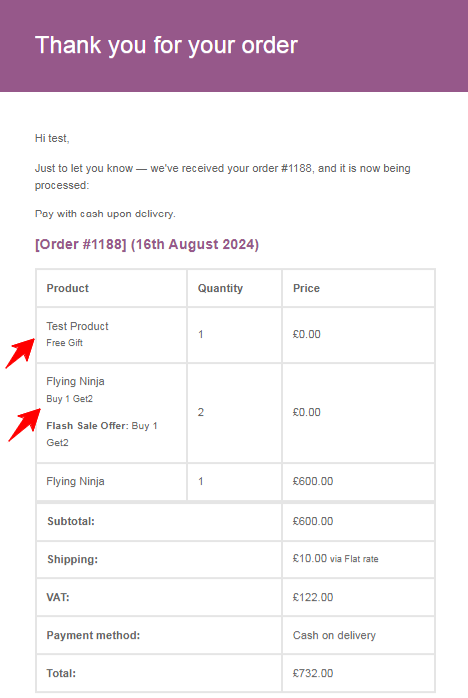Click the Quantity column header
Image resolution: width=468 pixels, height=698 pixels.
click(220, 288)
